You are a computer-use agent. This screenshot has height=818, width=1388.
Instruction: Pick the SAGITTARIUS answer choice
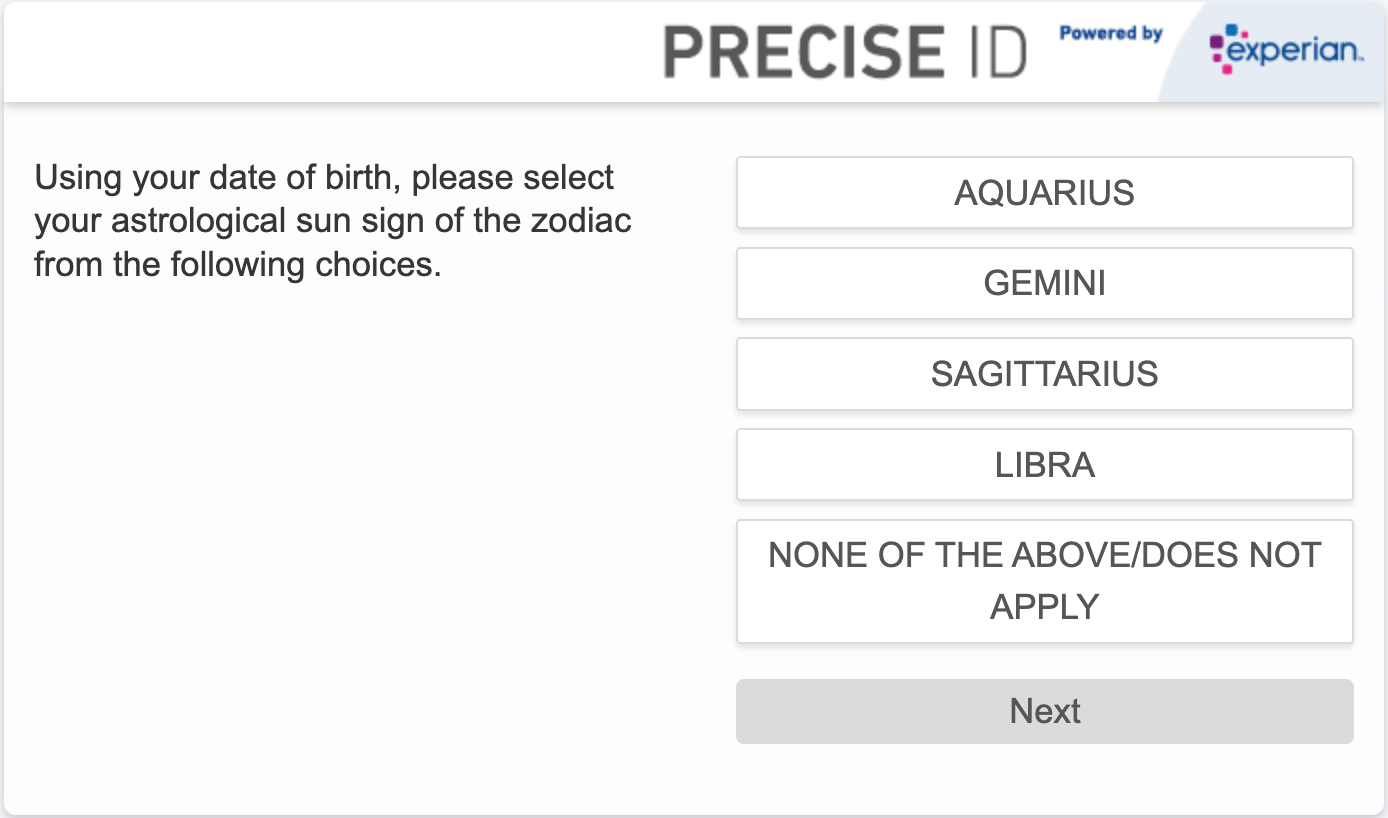click(x=1044, y=374)
